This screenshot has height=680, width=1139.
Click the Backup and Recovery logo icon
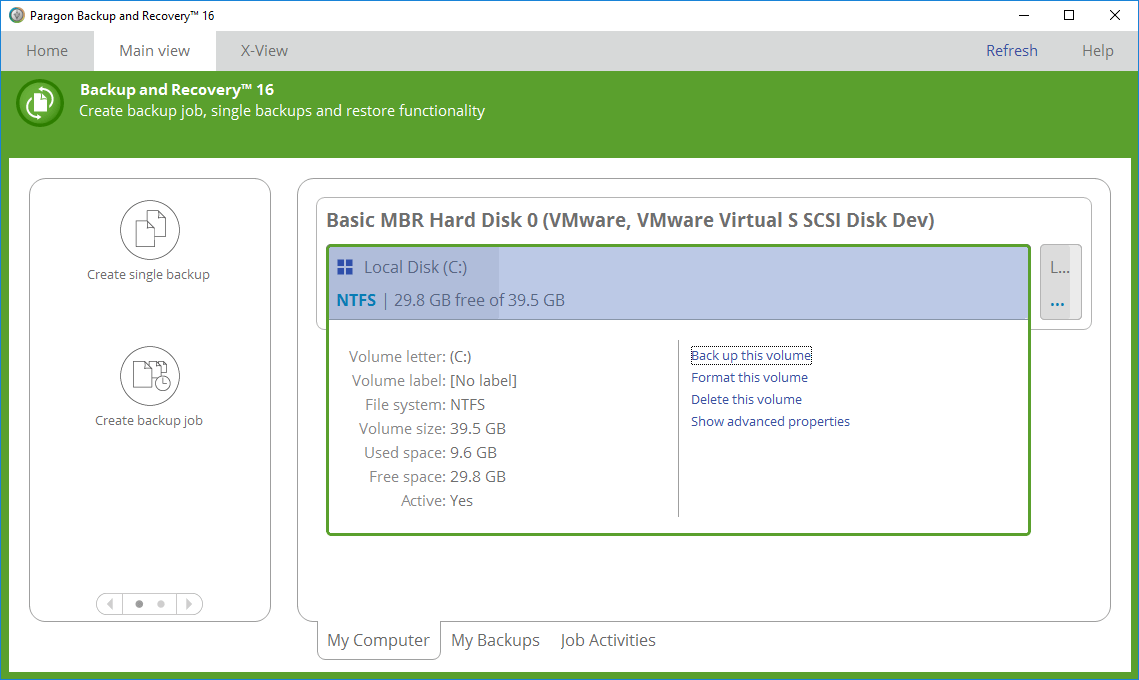pyautogui.click(x=40, y=103)
